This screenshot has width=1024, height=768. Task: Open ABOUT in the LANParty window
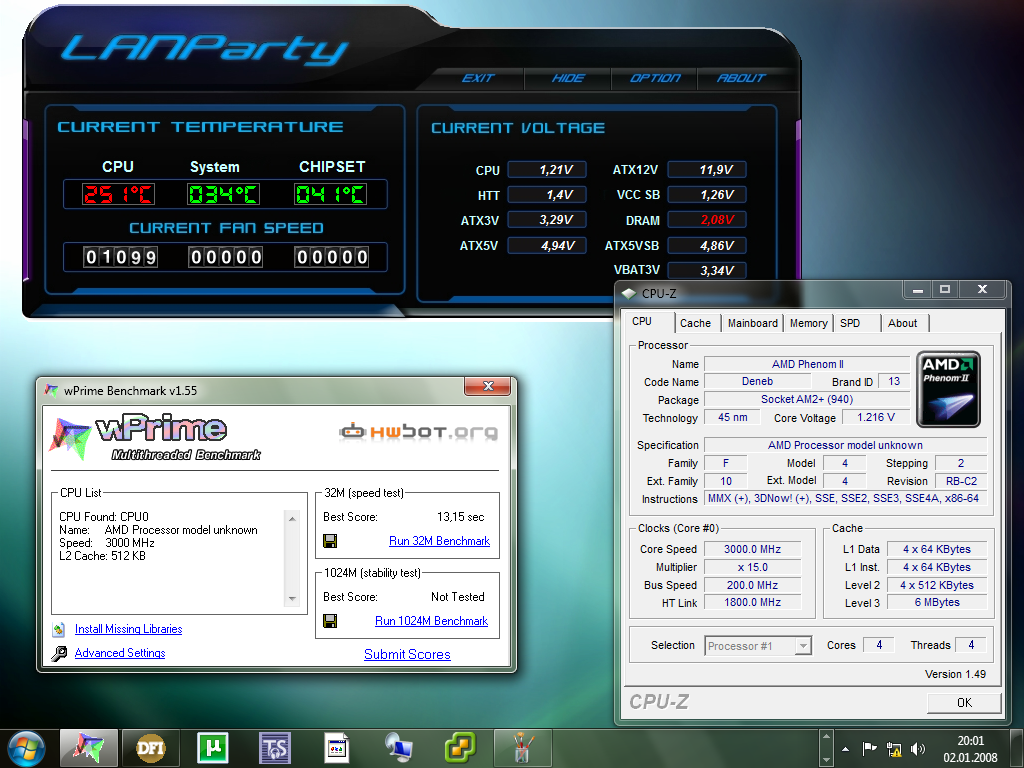[x=741, y=78]
